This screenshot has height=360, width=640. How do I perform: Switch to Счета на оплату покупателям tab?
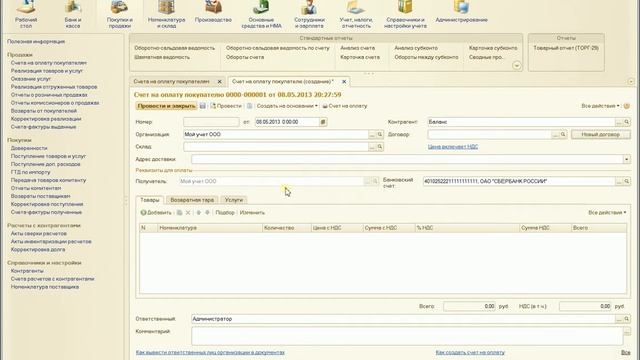pos(171,82)
